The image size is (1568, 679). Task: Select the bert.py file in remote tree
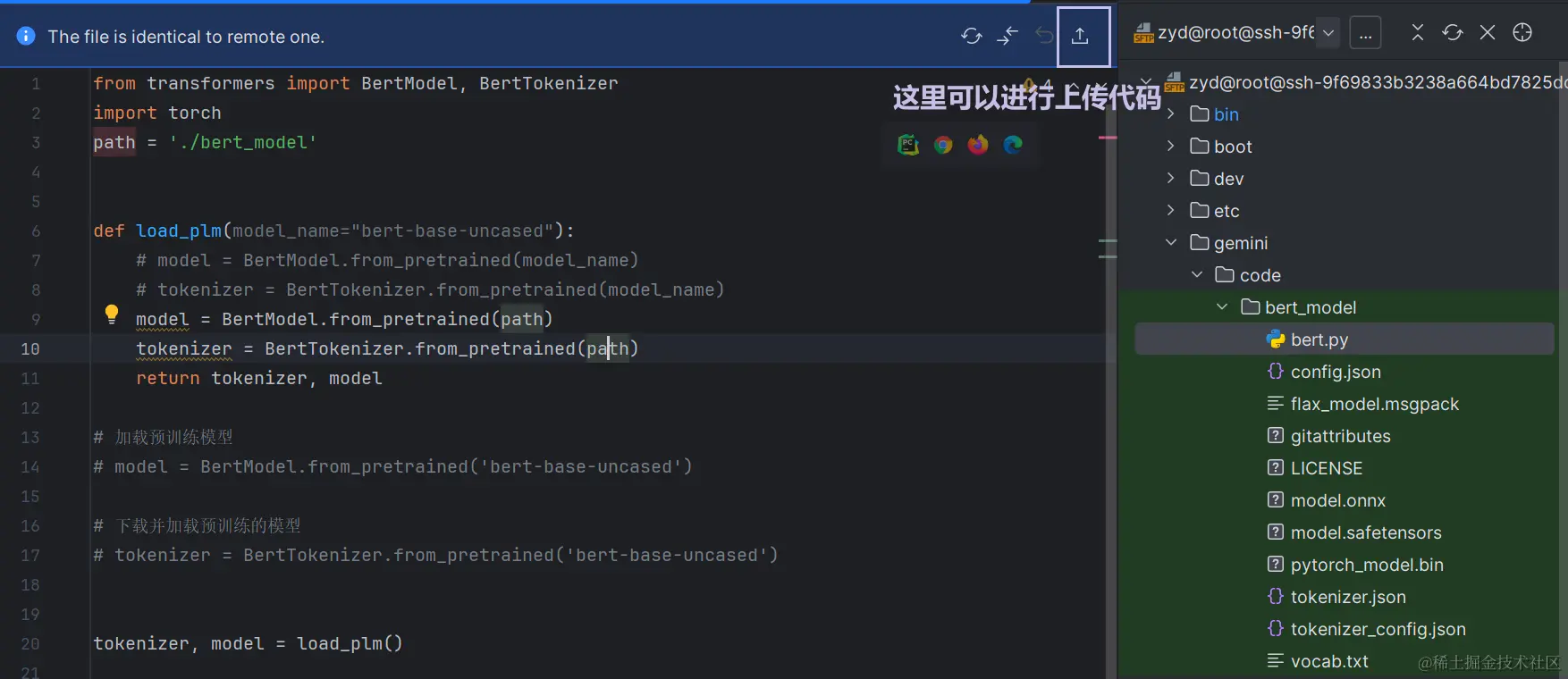(x=1344, y=339)
